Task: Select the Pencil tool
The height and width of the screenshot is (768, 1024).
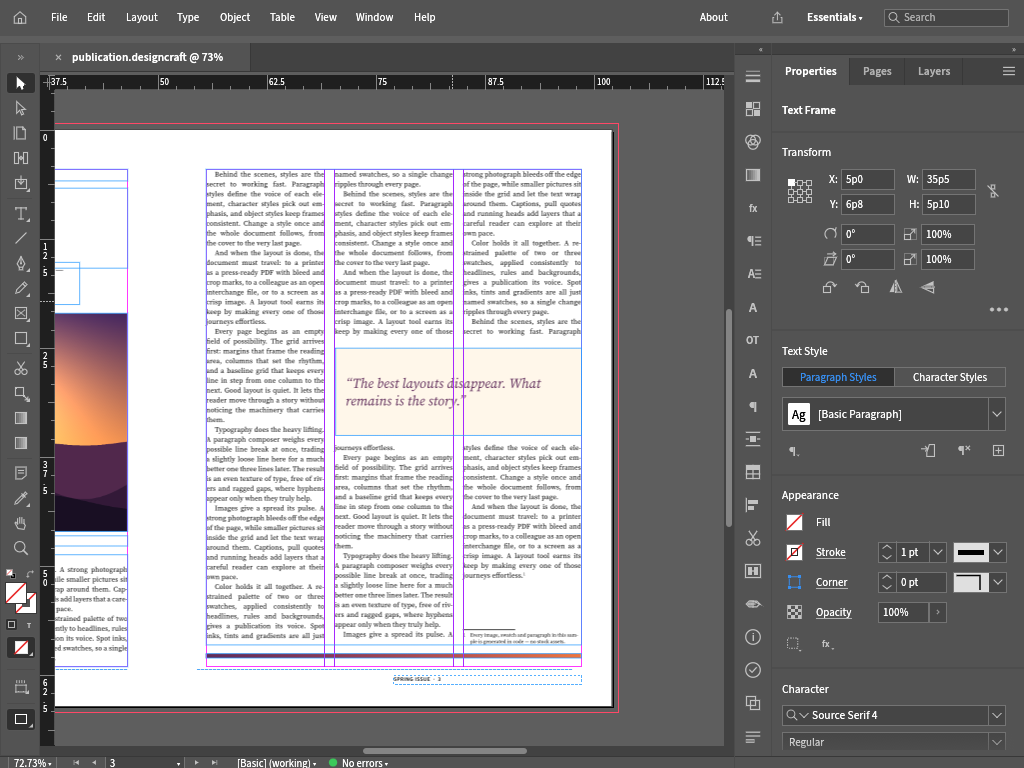Action: pos(20,288)
